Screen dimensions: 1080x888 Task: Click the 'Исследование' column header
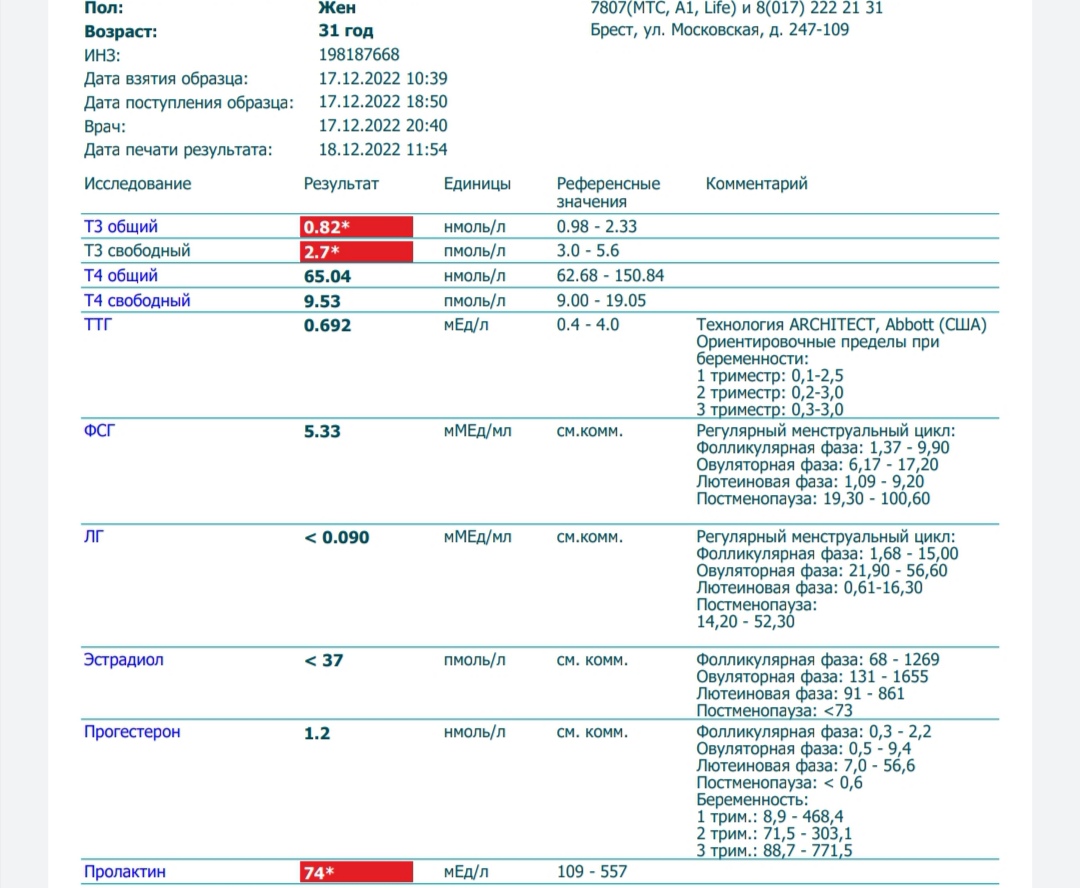click(138, 184)
